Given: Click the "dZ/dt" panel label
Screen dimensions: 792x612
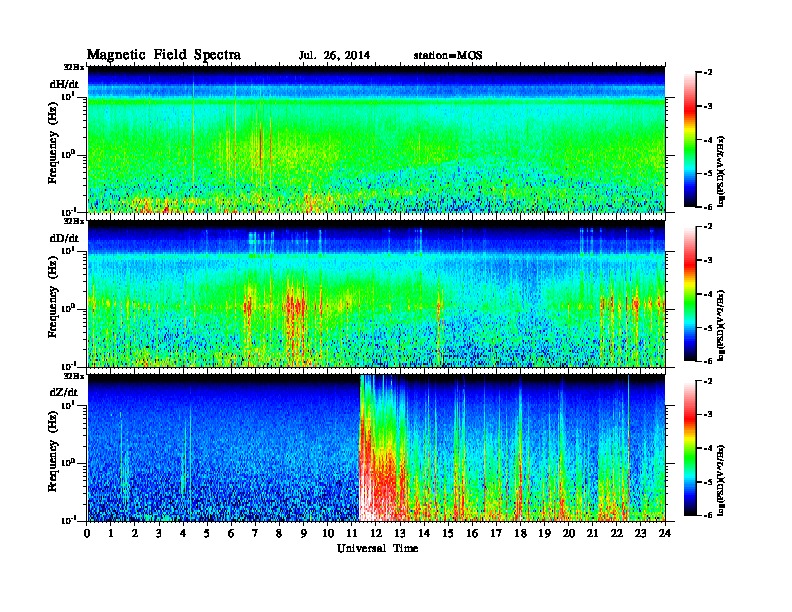Looking at the screenshot, I should coord(64,392).
